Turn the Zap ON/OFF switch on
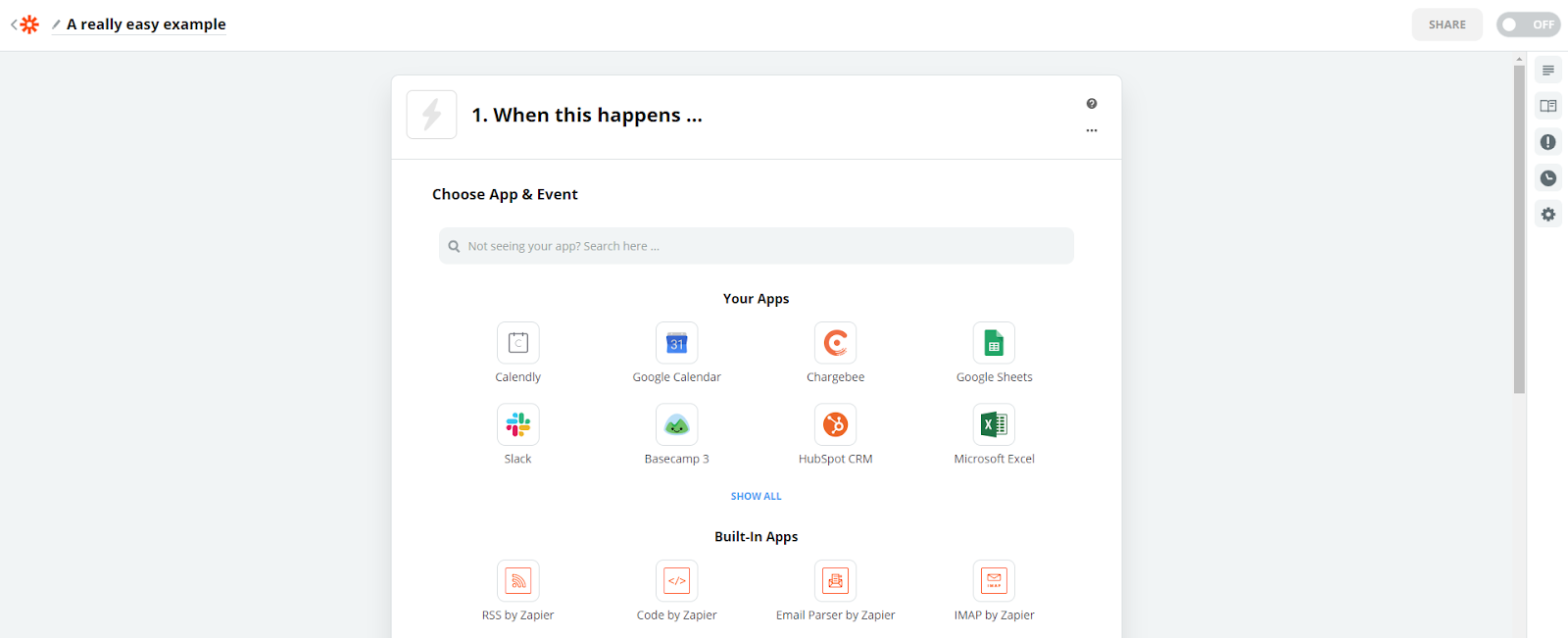Image resolution: width=1568 pixels, height=638 pixels. point(1529,25)
